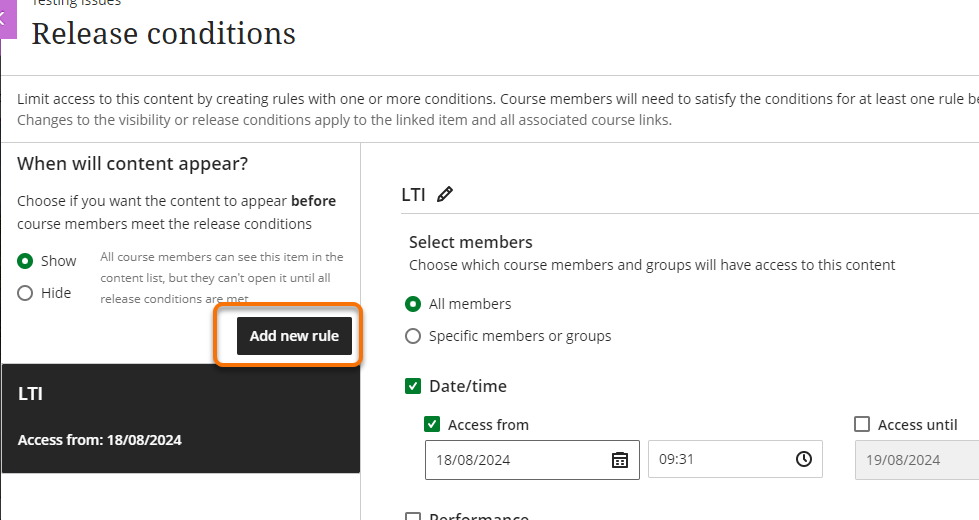Tick the Performance checkbox
Viewport: 979px width, 520px height.
(413, 517)
